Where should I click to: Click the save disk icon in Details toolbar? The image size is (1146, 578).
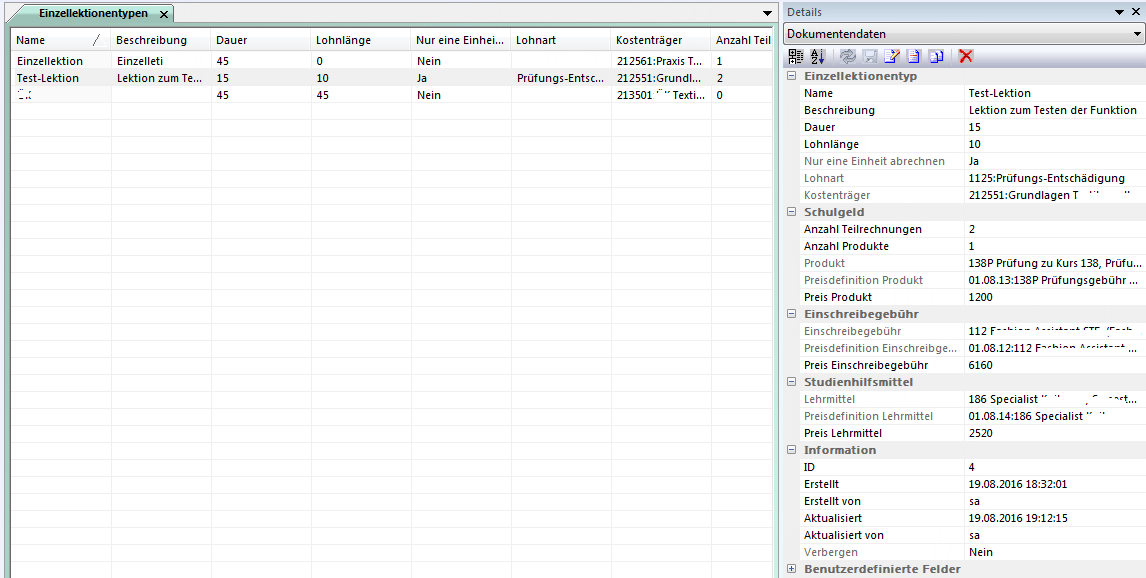point(868,56)
